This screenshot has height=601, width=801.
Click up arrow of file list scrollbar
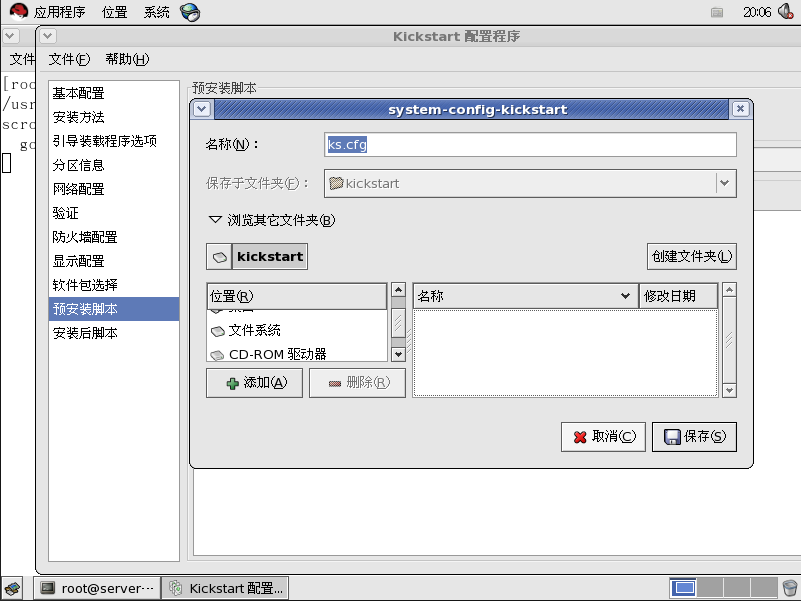coord(729,290)
